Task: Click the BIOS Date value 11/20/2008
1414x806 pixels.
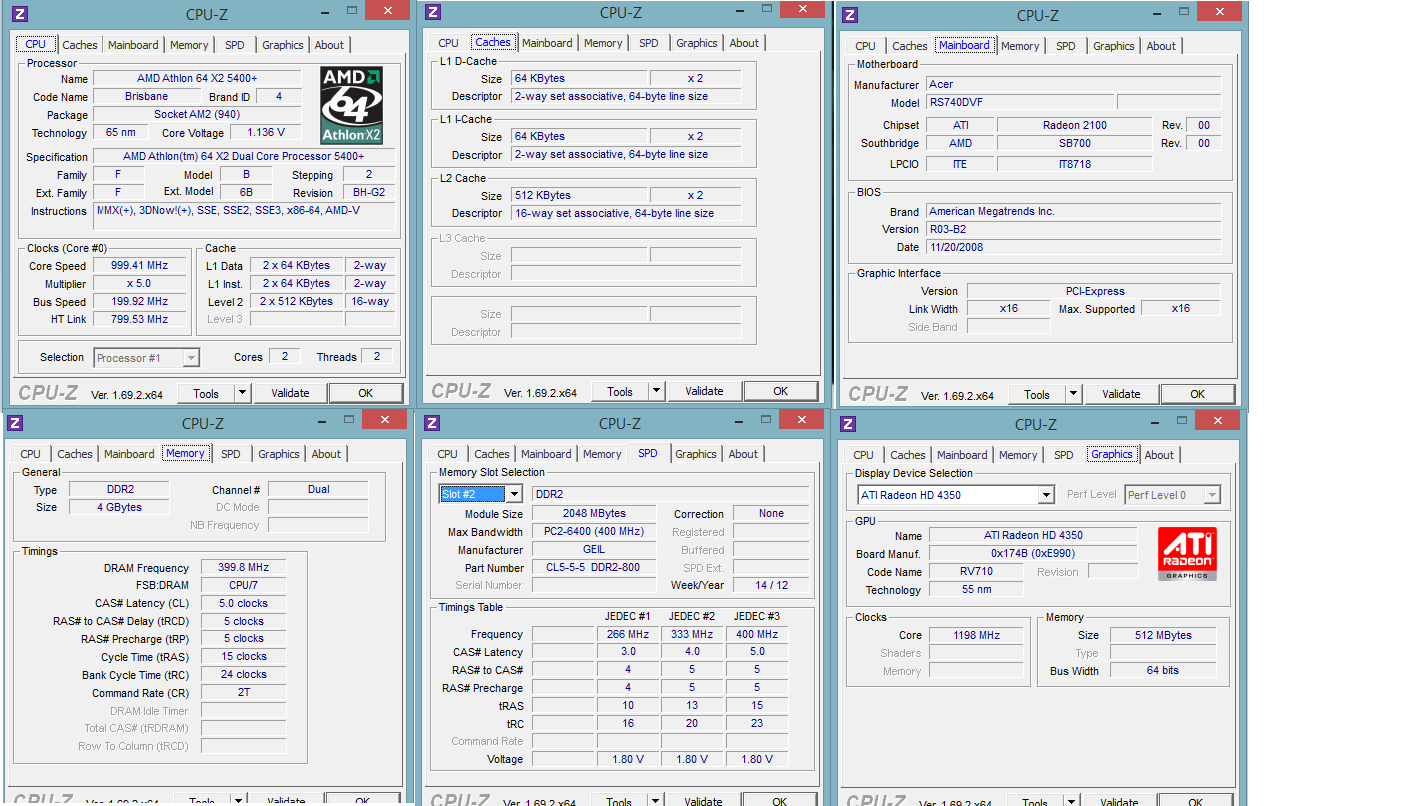Action: pyautogui.click(x=1073, y=247)
